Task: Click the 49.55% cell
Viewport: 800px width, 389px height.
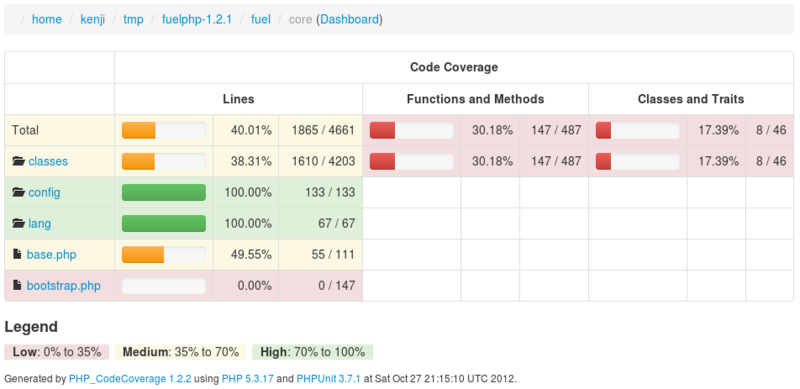Action: click(x=246, y=254)
